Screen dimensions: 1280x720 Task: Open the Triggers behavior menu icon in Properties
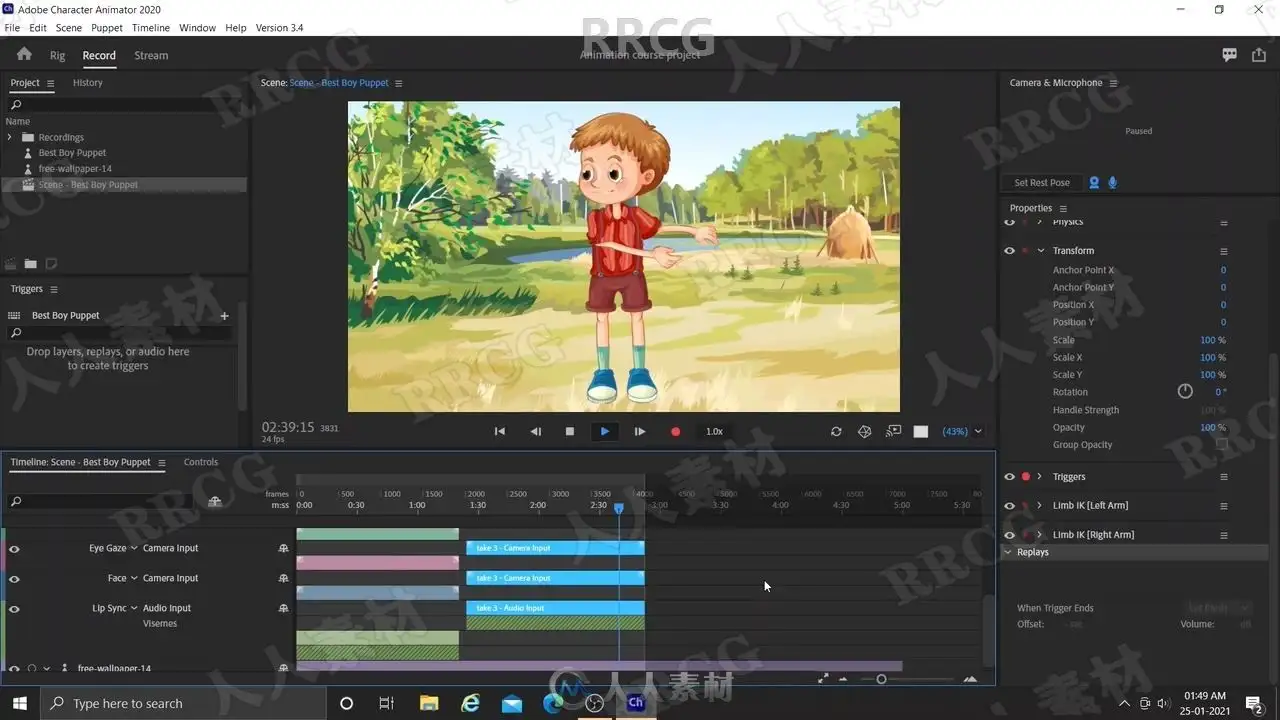click(x=1223, y=477)
